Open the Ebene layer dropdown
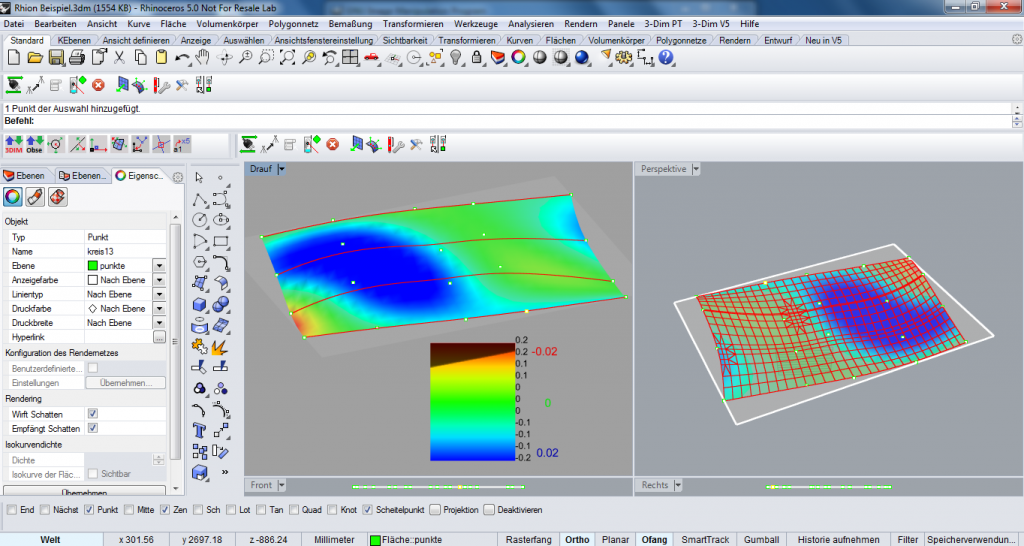Screen dimensions: 1024x546 pyautogui.click(x=159, y=266)
